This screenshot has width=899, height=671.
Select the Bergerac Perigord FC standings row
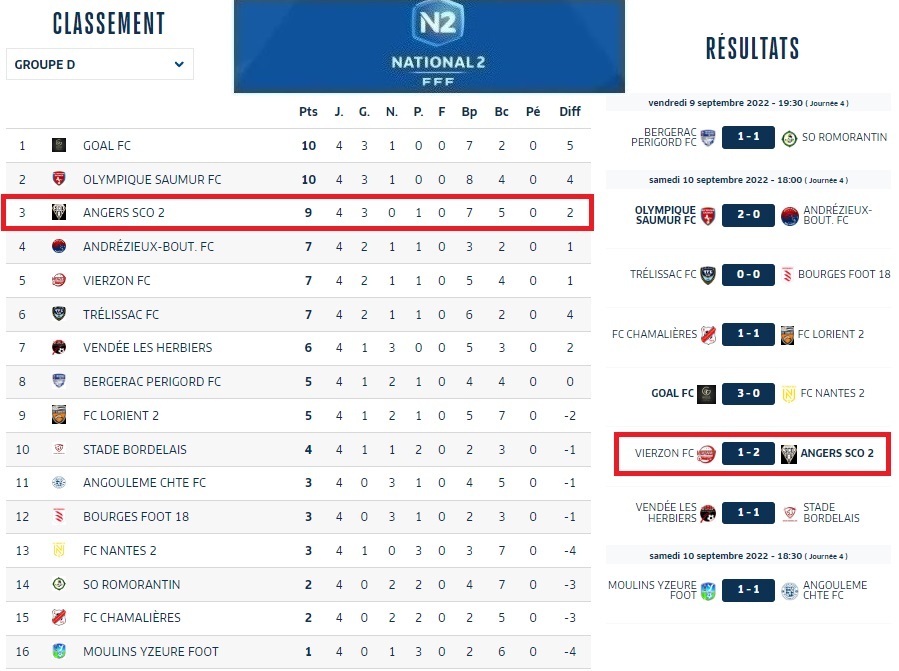pos(298,382)
